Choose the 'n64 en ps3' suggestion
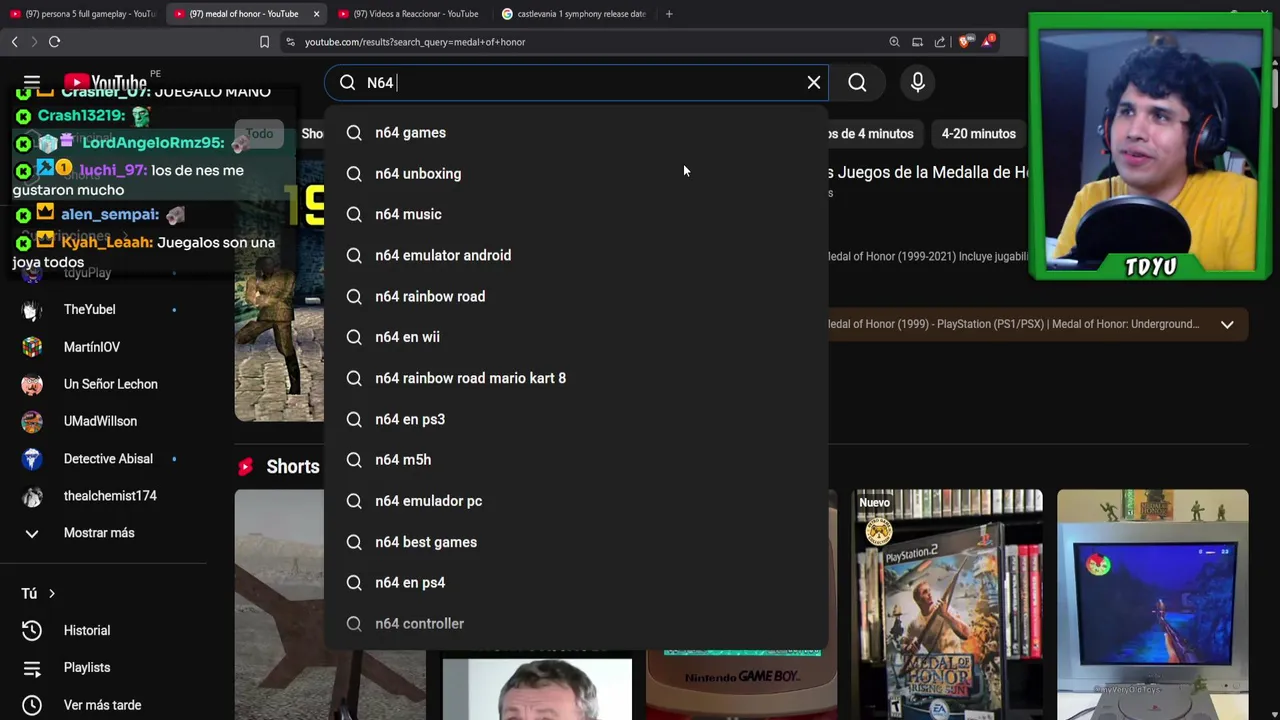Image resolution: width=1280 pixels, height=720 pixels. pos(576,419)
